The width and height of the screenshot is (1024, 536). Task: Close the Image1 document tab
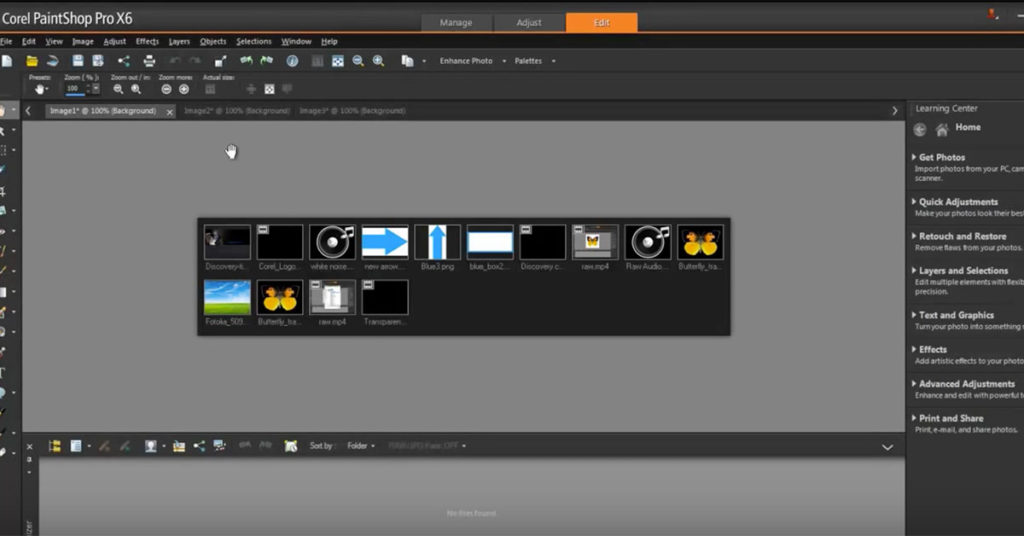tap(170, 112)
